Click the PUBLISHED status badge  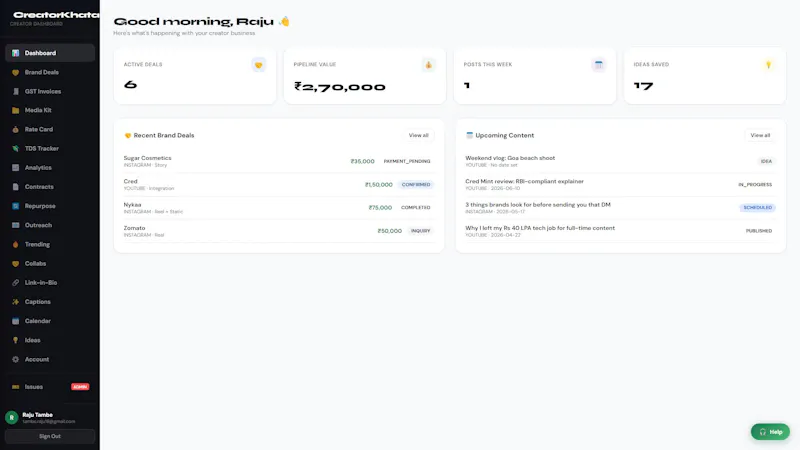tap(759, 231)
